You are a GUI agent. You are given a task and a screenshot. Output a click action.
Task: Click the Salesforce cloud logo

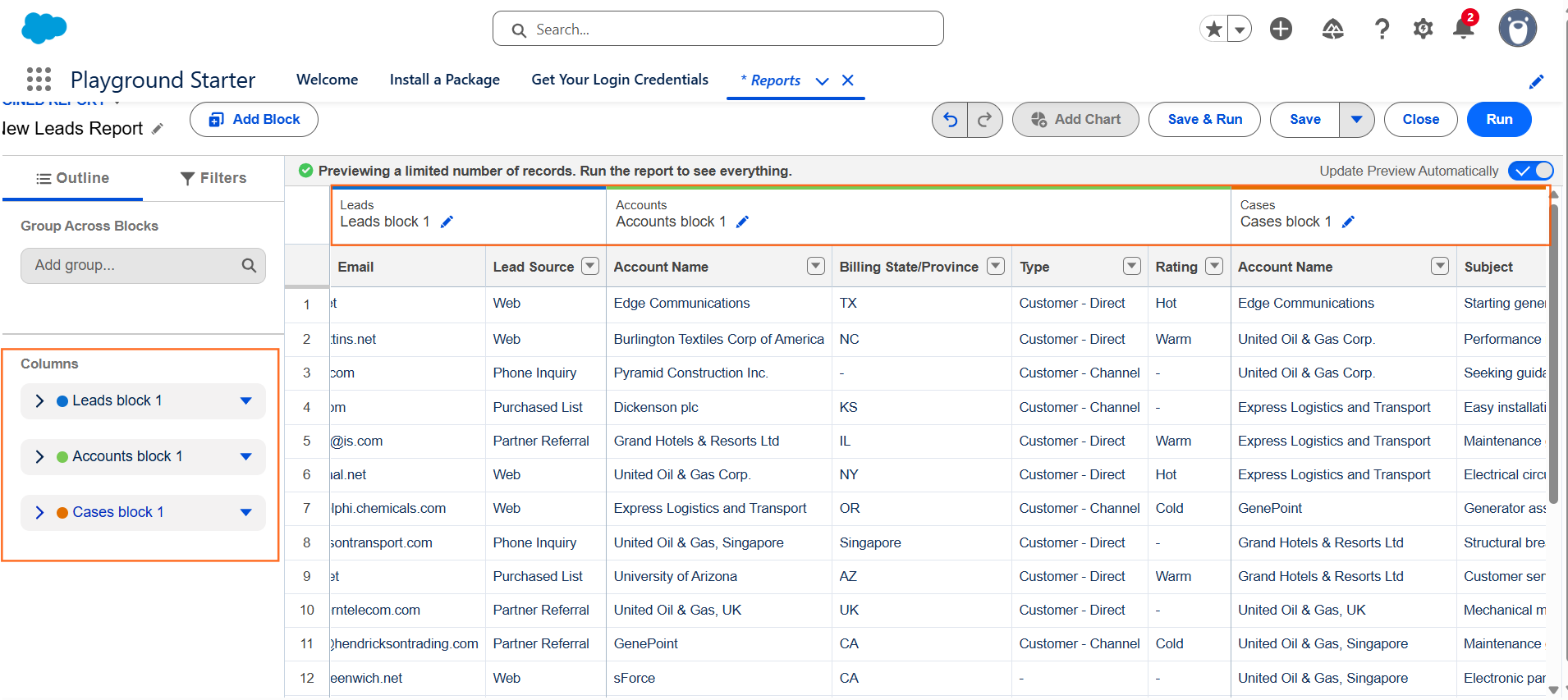44,29
